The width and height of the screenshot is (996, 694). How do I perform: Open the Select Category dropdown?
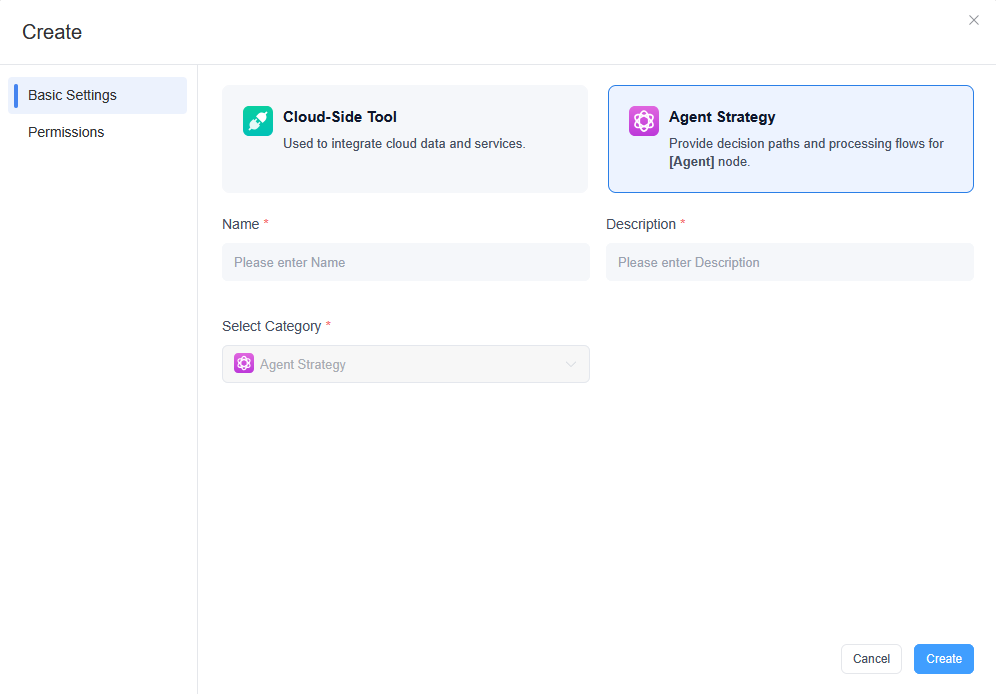405,364
